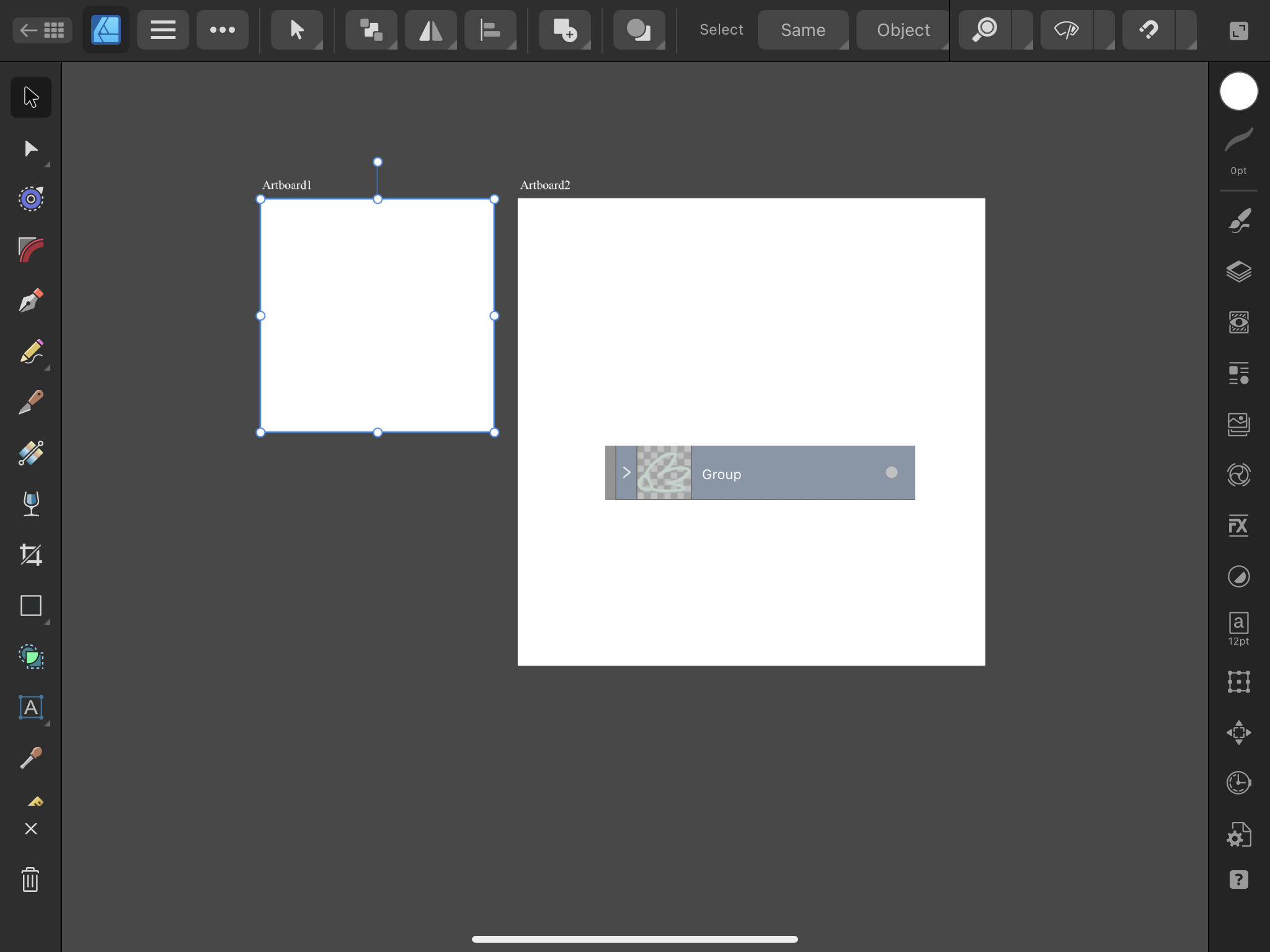Screen dimensions: 1270x952
Task: Click the rotation handle above Artboard1
Action: 378,162
